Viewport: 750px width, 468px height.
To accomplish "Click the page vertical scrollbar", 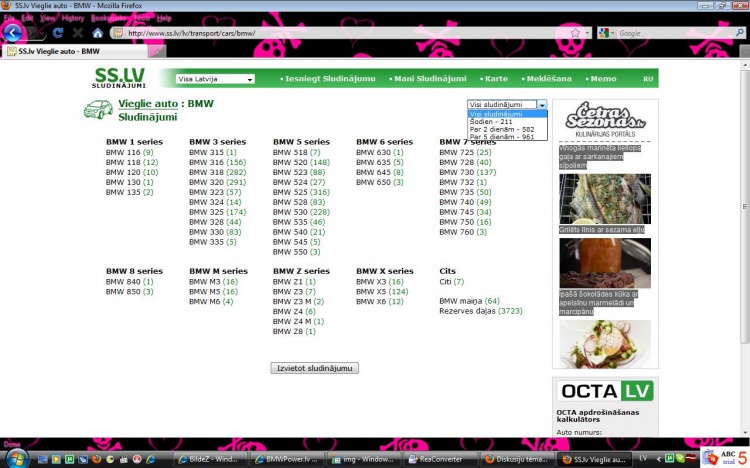I will (744, 206).
